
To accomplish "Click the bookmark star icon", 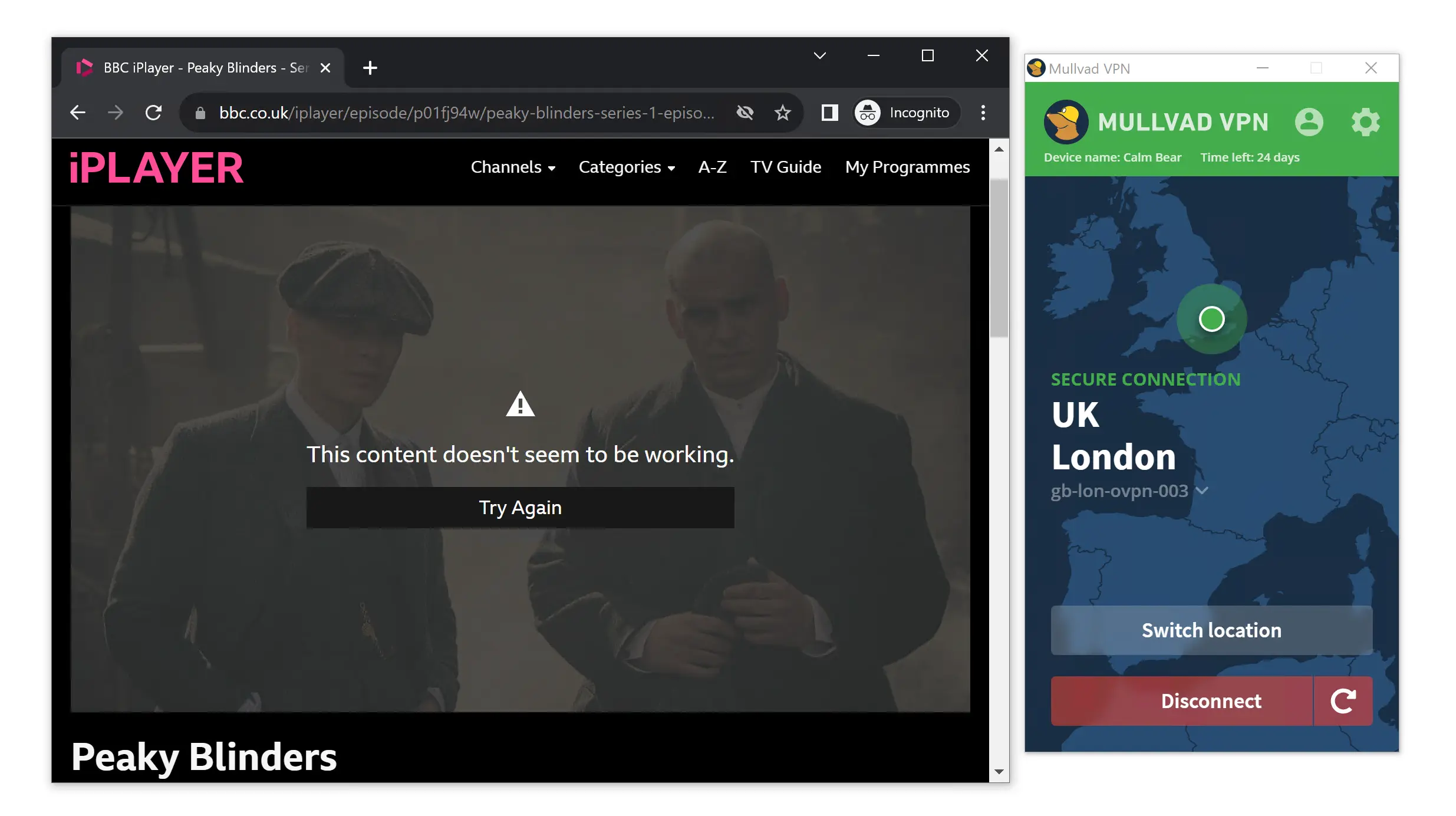I will [784, 112].
